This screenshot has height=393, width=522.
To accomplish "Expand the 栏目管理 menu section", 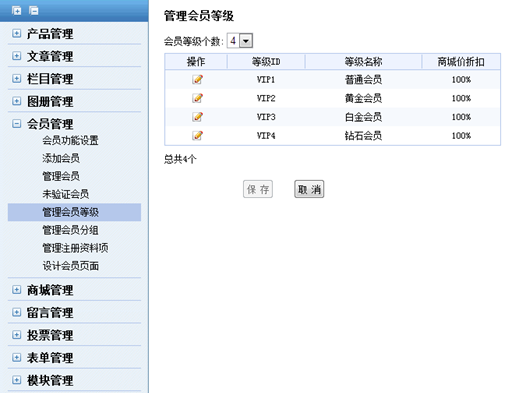I will pos(16,78).
